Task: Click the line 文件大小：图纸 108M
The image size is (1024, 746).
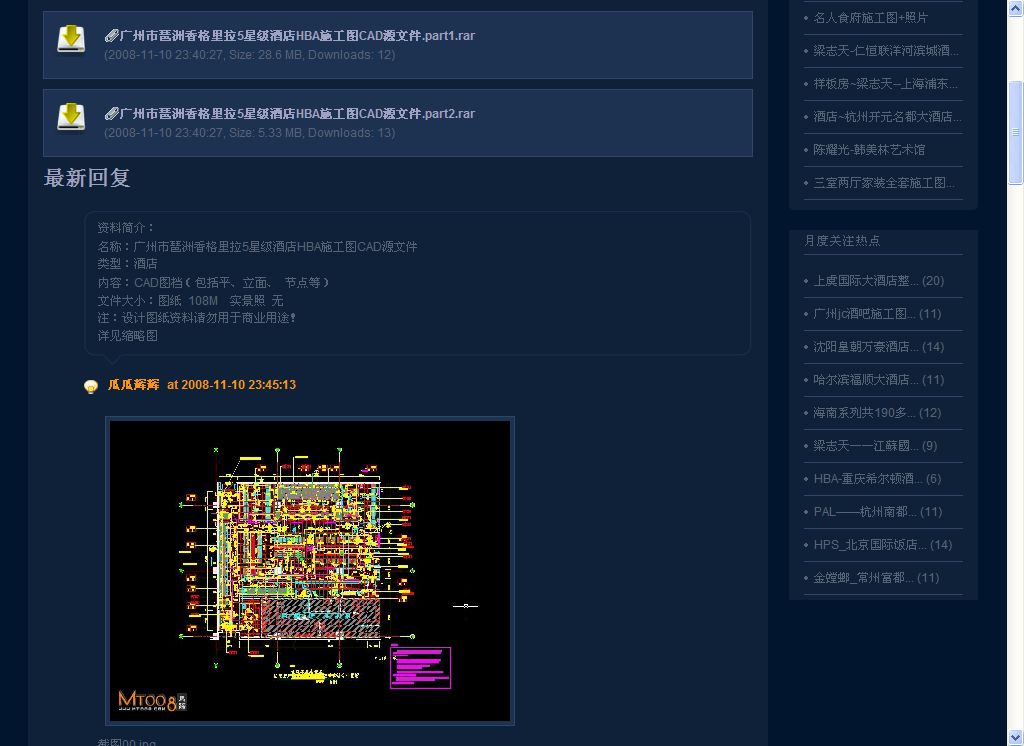Action: [191, 300]
